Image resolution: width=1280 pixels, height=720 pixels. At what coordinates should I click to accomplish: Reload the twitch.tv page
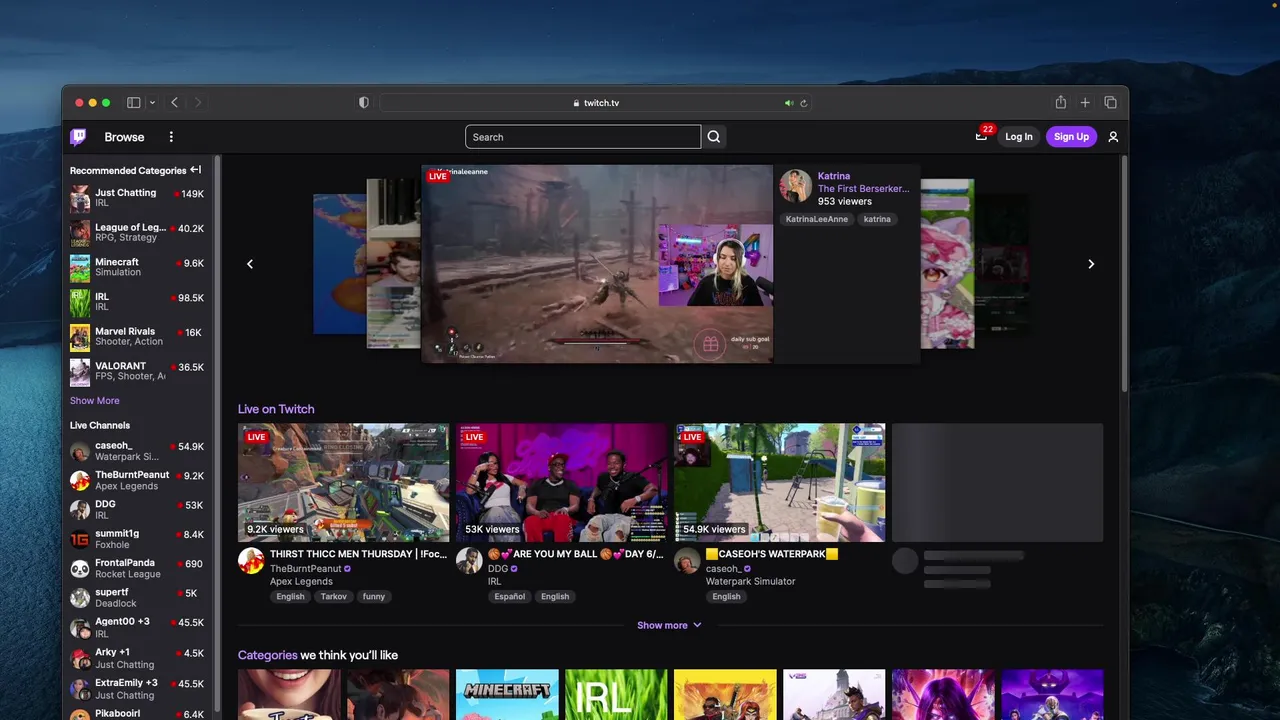point(803,103)
